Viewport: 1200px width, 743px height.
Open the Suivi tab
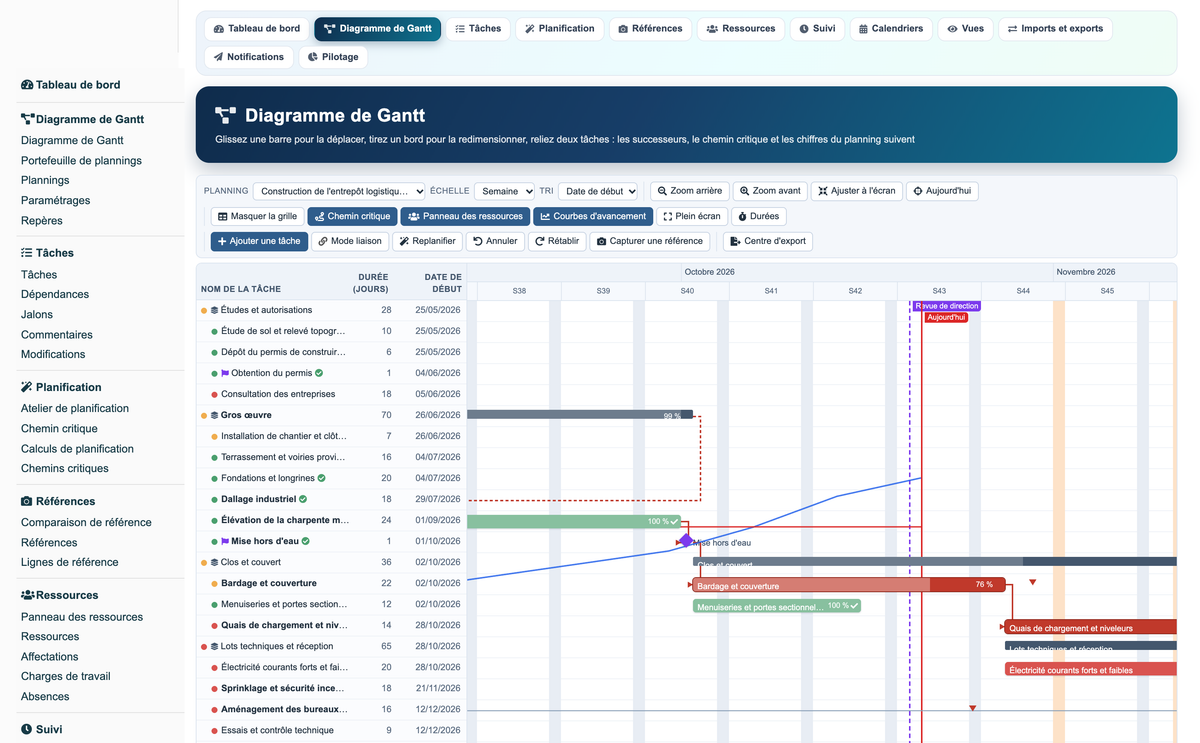tap(817, 29)
